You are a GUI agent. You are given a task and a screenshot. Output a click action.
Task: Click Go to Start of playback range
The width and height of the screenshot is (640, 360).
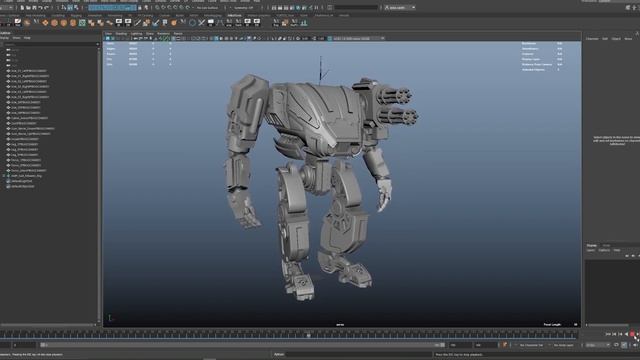tap(608, 334)
